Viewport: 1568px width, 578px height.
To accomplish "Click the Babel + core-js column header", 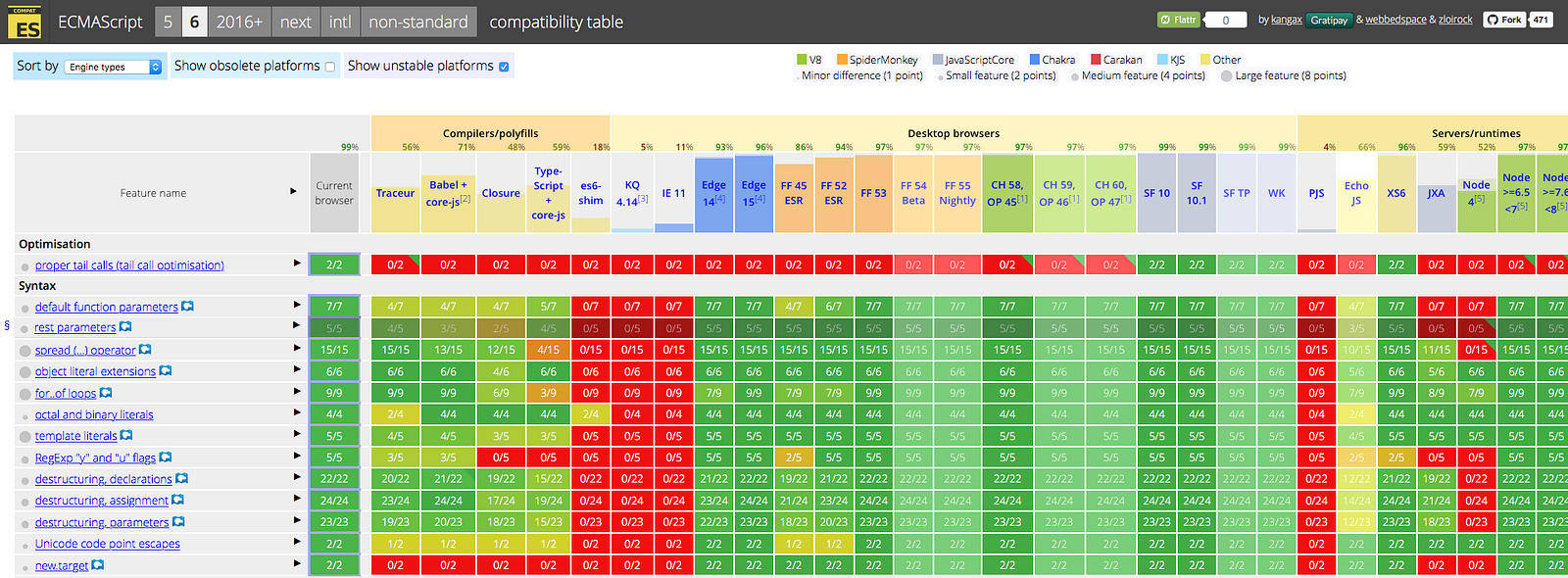I will pyautogui.click(x=448, y=193).
